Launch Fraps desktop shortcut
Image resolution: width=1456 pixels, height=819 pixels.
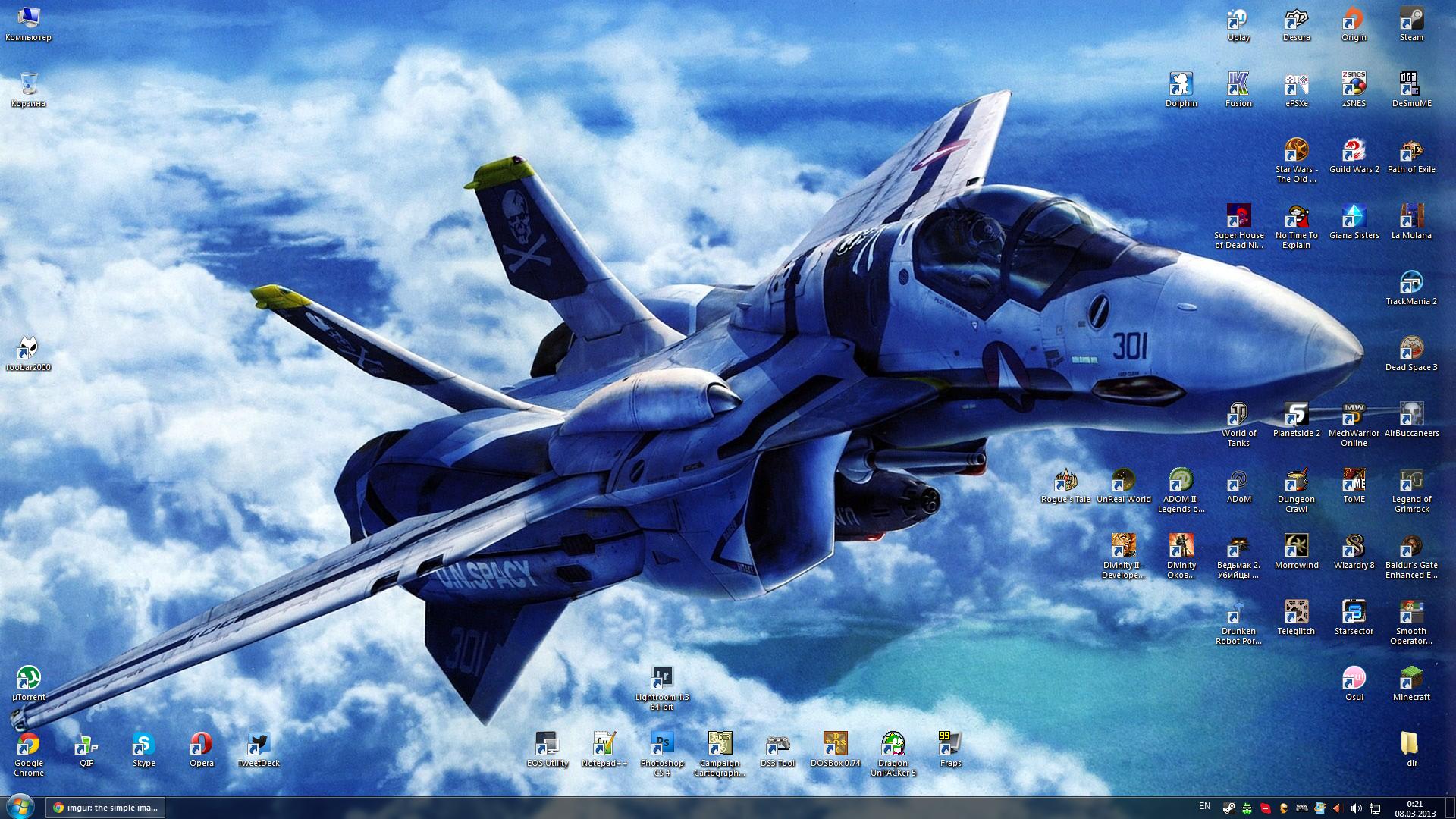click(950, 746)
